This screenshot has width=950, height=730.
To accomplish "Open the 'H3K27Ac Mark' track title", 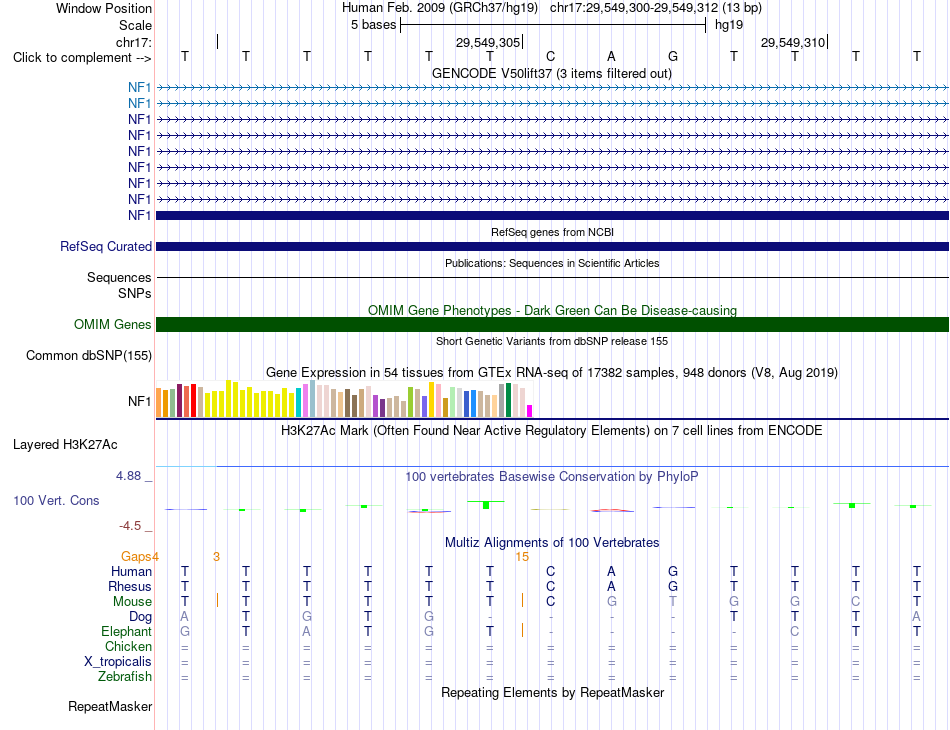I will 551,431.
